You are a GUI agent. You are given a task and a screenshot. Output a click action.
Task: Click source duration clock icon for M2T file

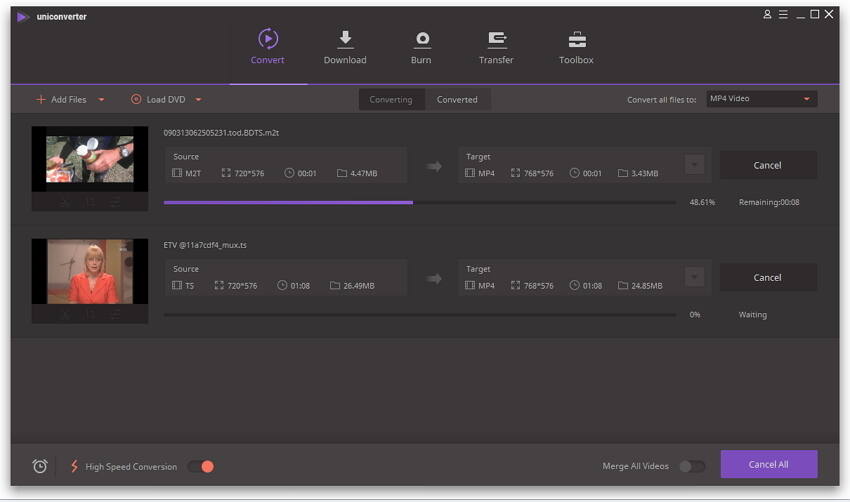click(x=289, y=173)
